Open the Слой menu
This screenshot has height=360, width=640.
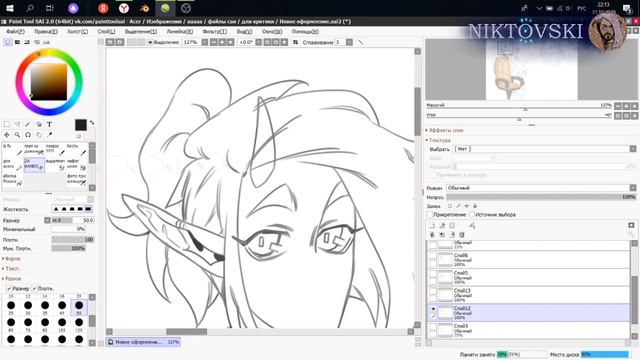tap(106, 31)
